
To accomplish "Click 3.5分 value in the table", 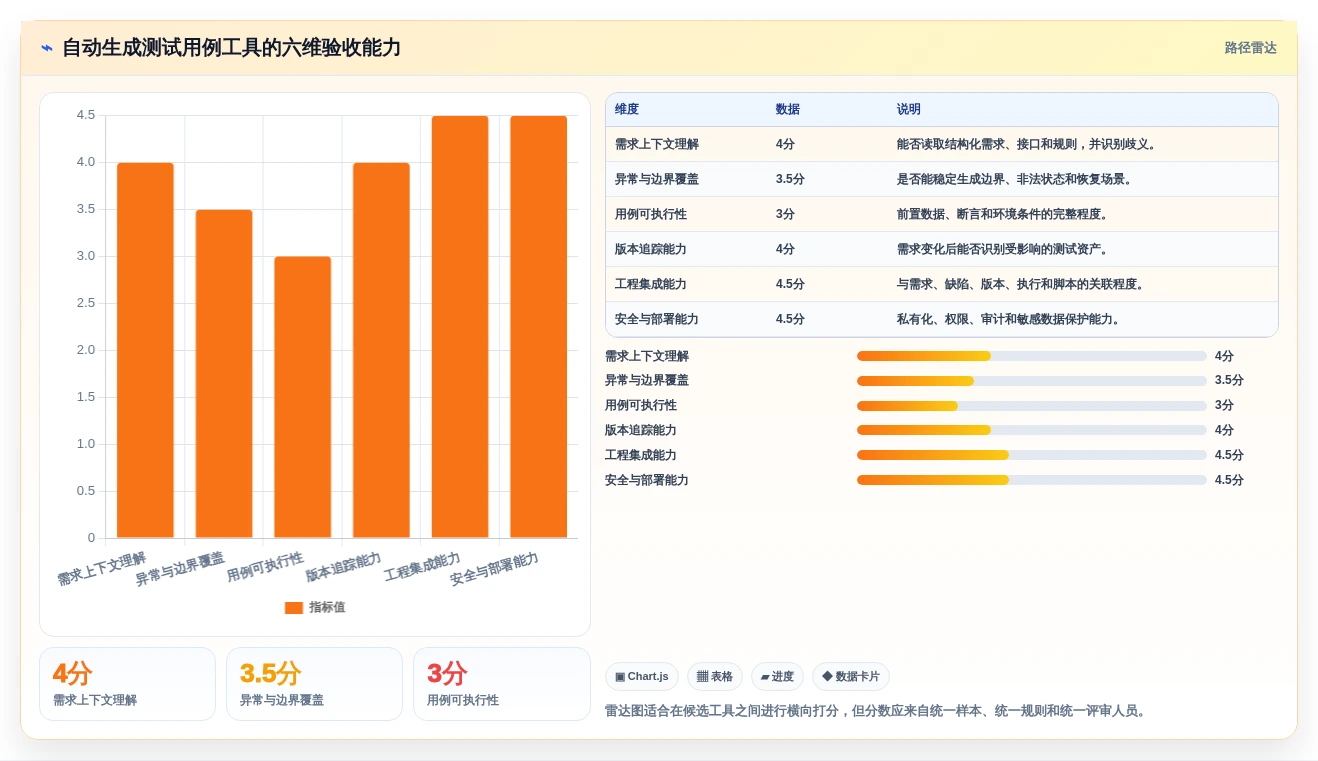I will (790, 179).
